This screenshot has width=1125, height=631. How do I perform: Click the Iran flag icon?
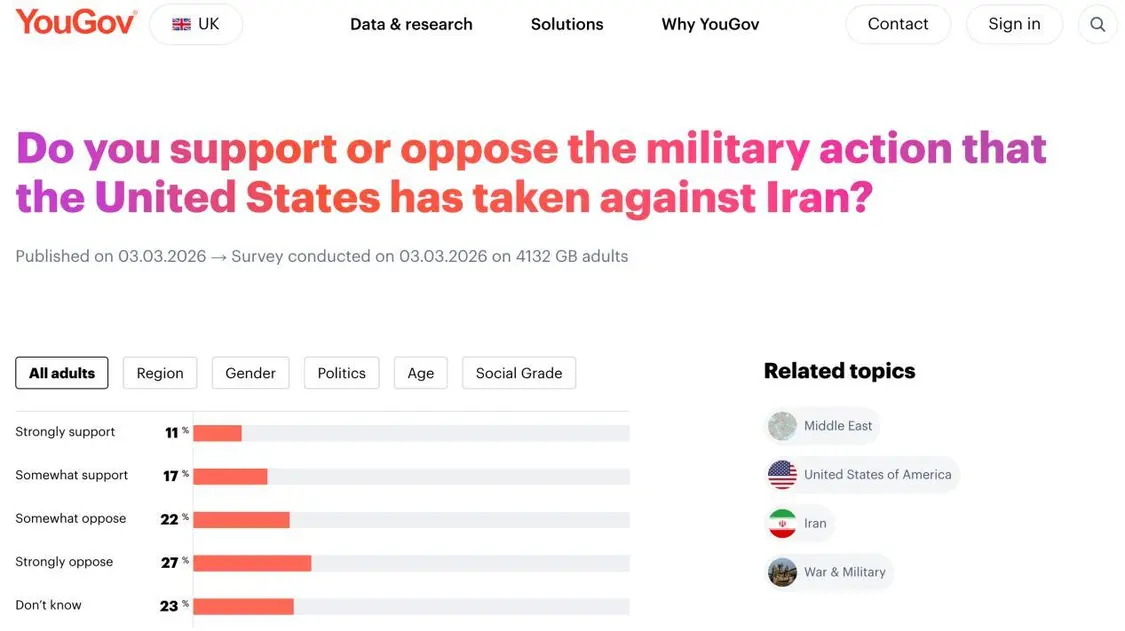782,523
